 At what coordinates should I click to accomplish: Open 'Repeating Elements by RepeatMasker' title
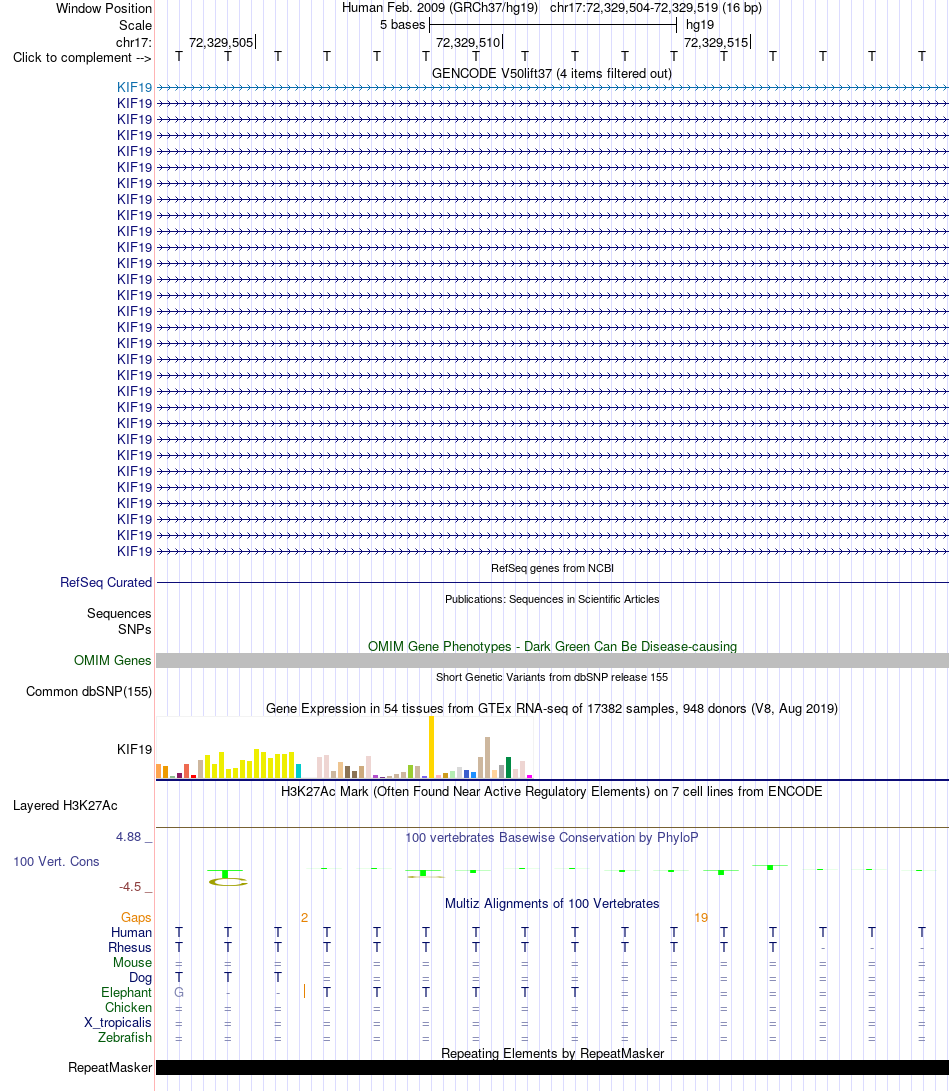552,1053
